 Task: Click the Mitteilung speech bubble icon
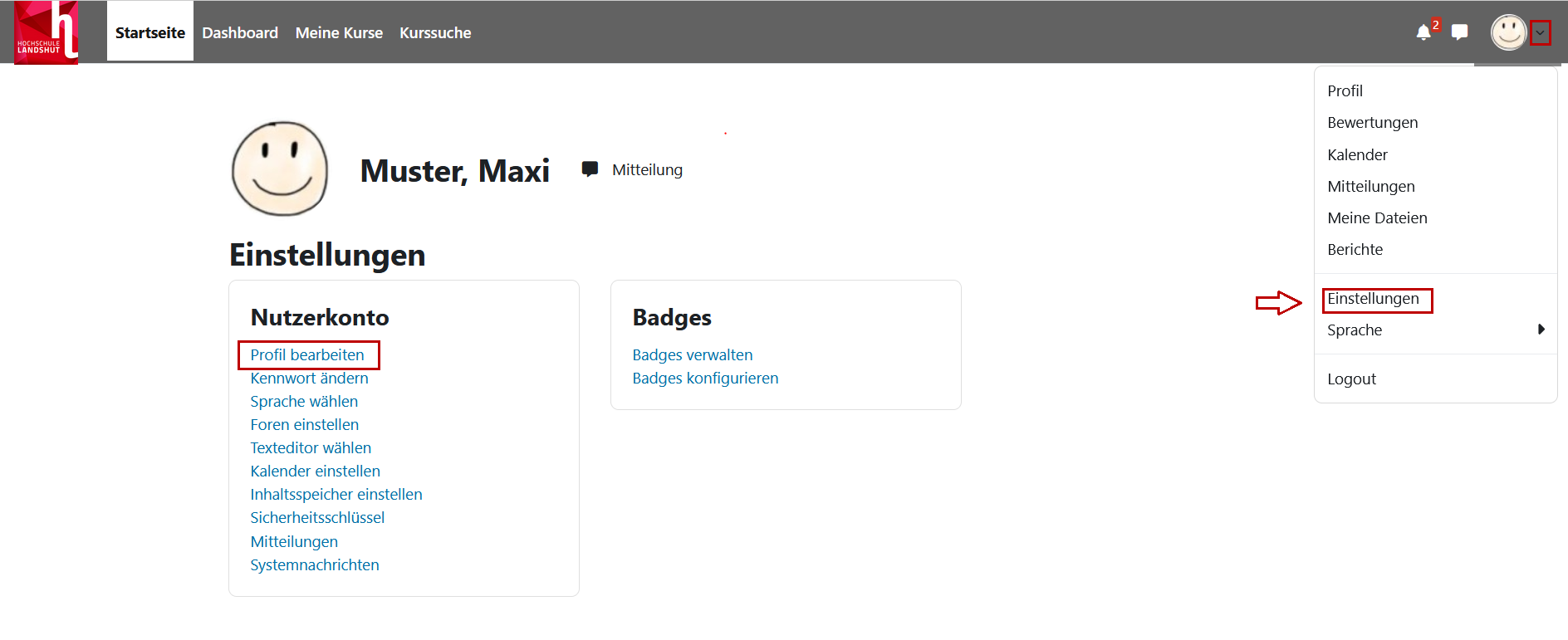[590, 169]
